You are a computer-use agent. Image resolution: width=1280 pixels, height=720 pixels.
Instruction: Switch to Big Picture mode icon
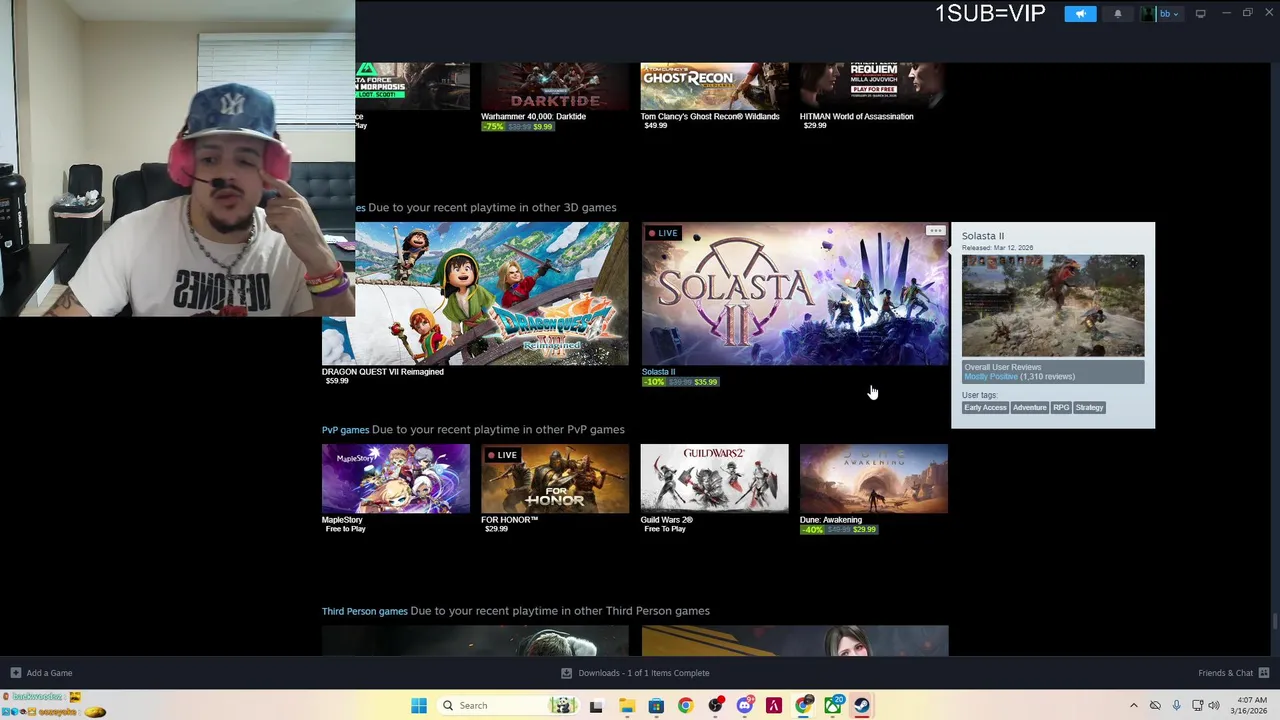(1201, 14)
